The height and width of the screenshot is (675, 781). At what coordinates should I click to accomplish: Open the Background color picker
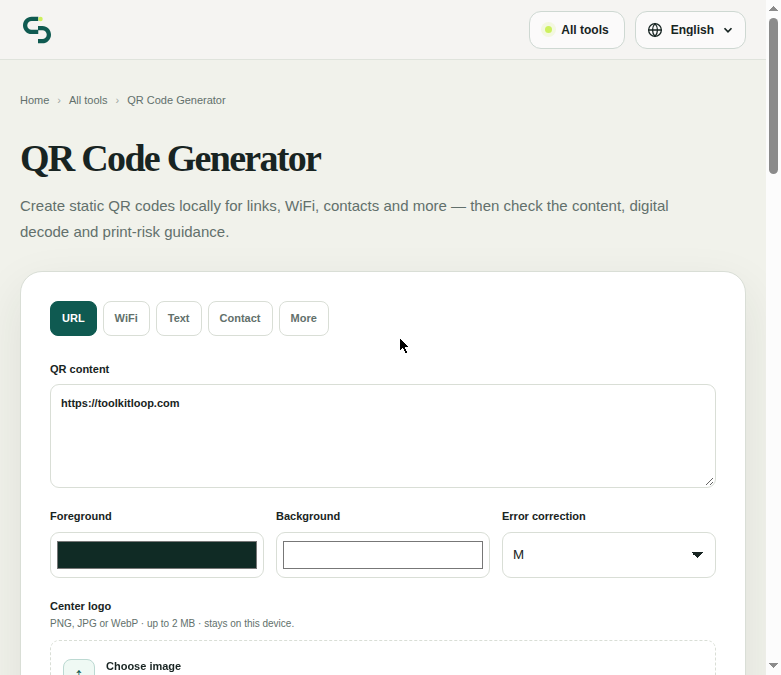(x=383, y=555)
